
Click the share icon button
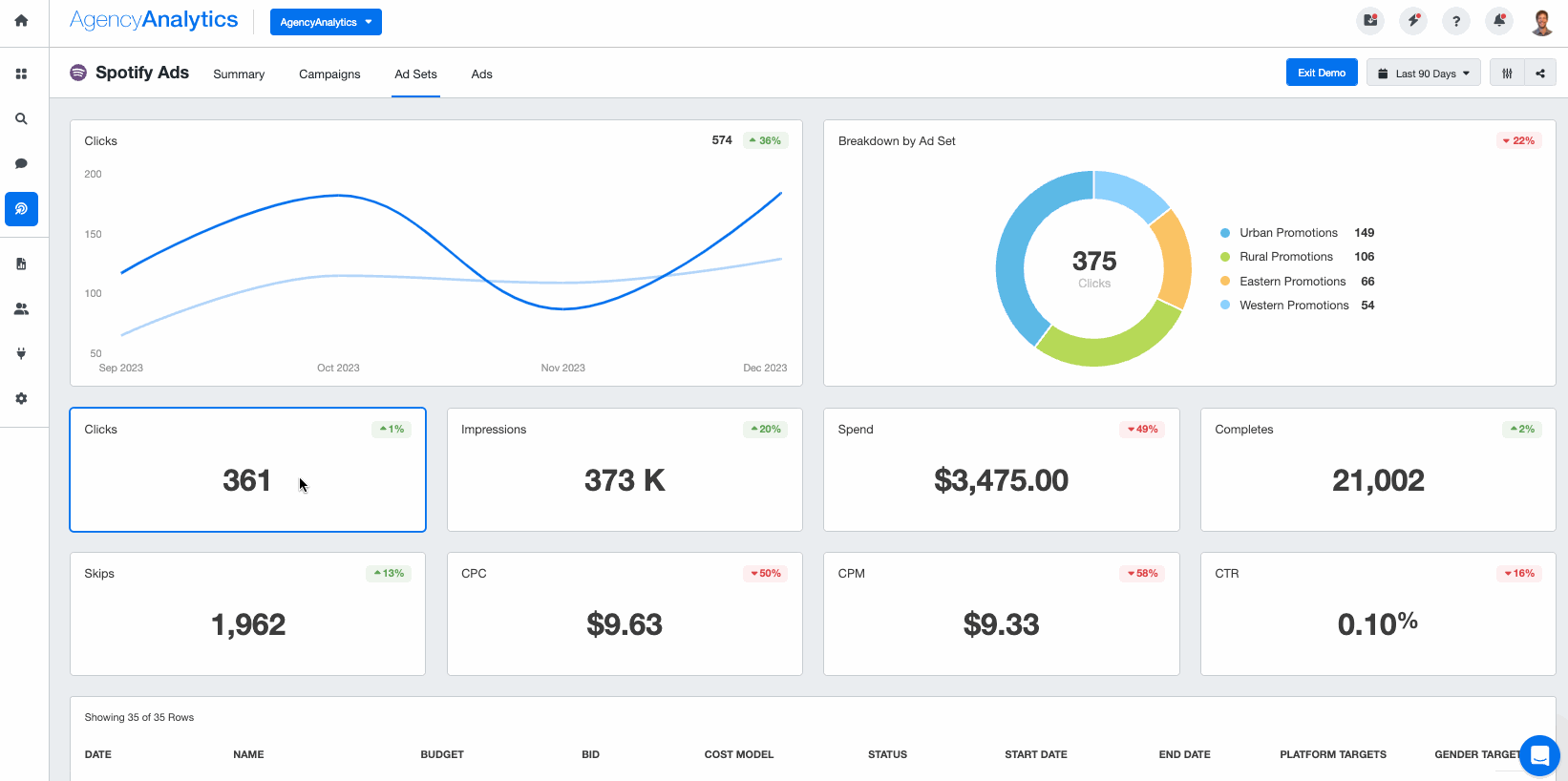(x=1540, y=74)
